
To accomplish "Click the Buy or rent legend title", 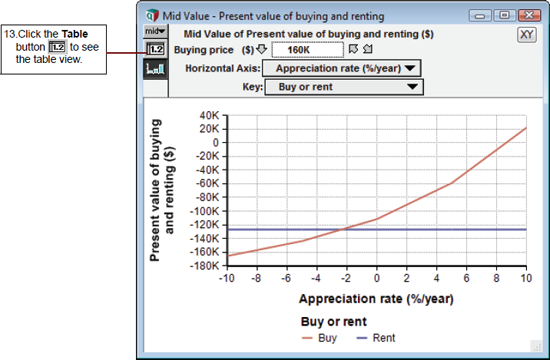I will pyautogui.click(x=334, y=321).
